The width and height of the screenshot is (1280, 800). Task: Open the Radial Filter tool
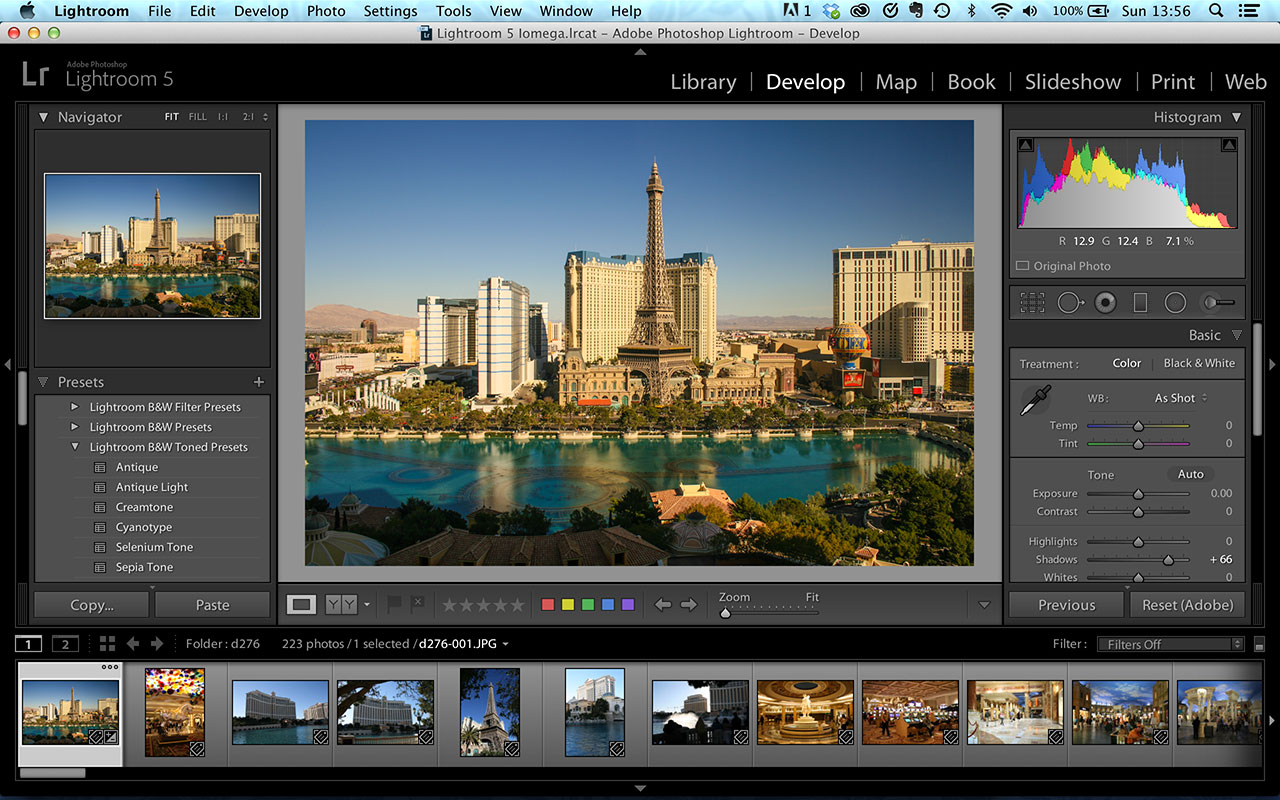click(1175, 302)
